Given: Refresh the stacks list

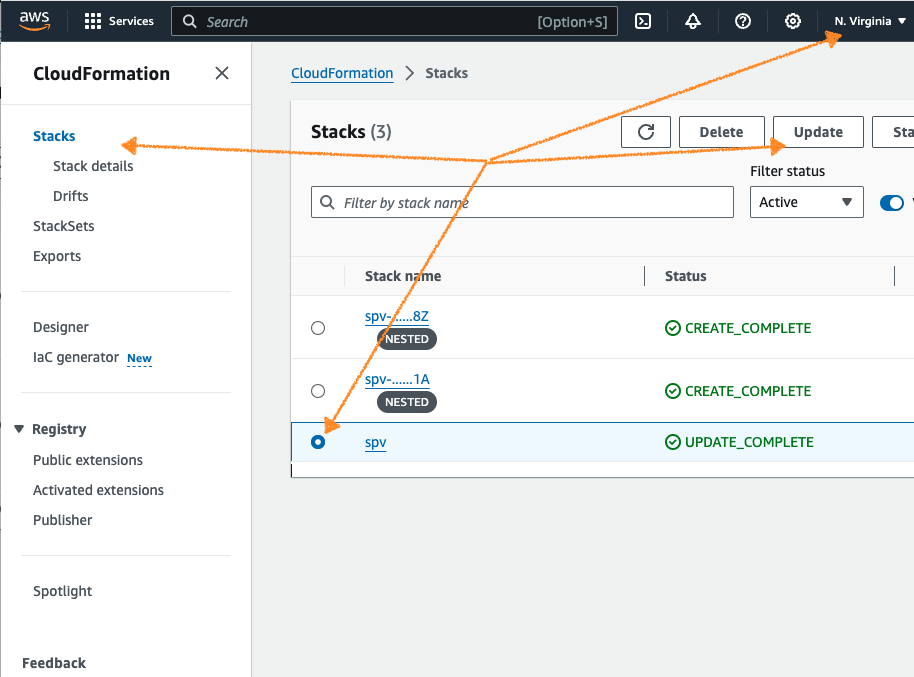Looking at the screenshot, I should coord(646,132).
